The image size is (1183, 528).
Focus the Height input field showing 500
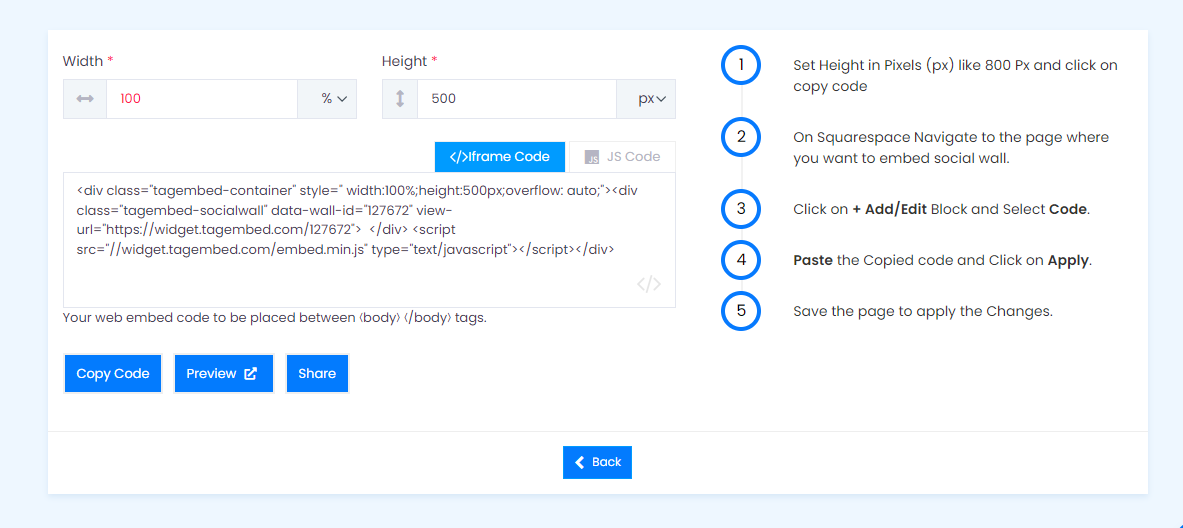click(x=517, y=99)
